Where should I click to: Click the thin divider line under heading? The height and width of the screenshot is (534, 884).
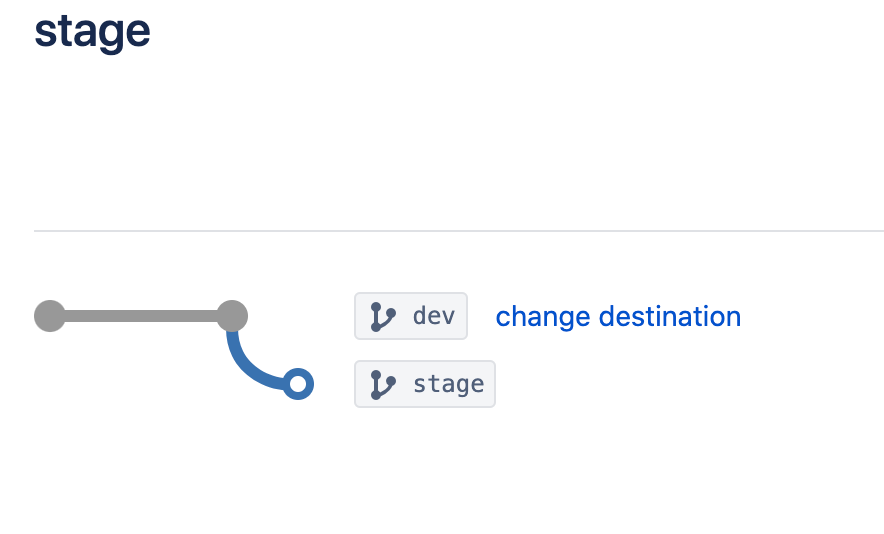coord(459,231)
